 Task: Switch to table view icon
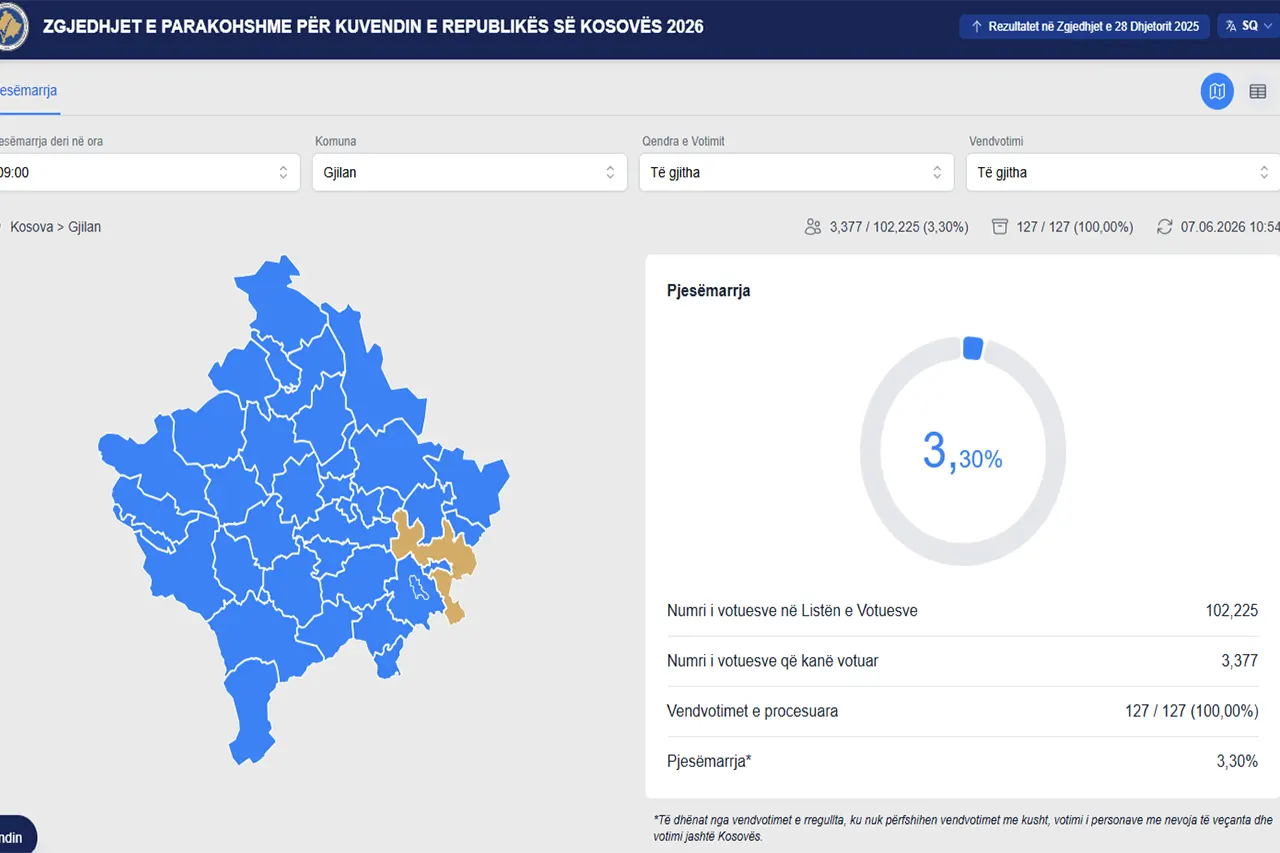(x=1258, y=92)
